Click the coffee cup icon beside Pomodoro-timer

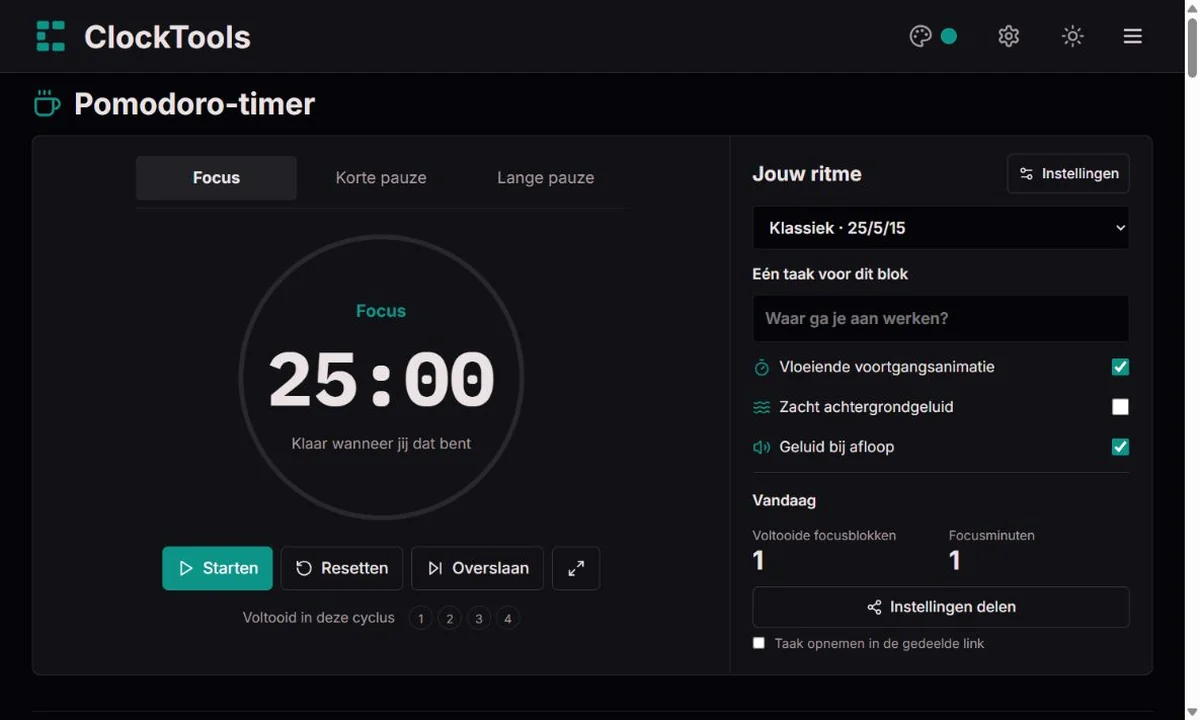[47, 103]
